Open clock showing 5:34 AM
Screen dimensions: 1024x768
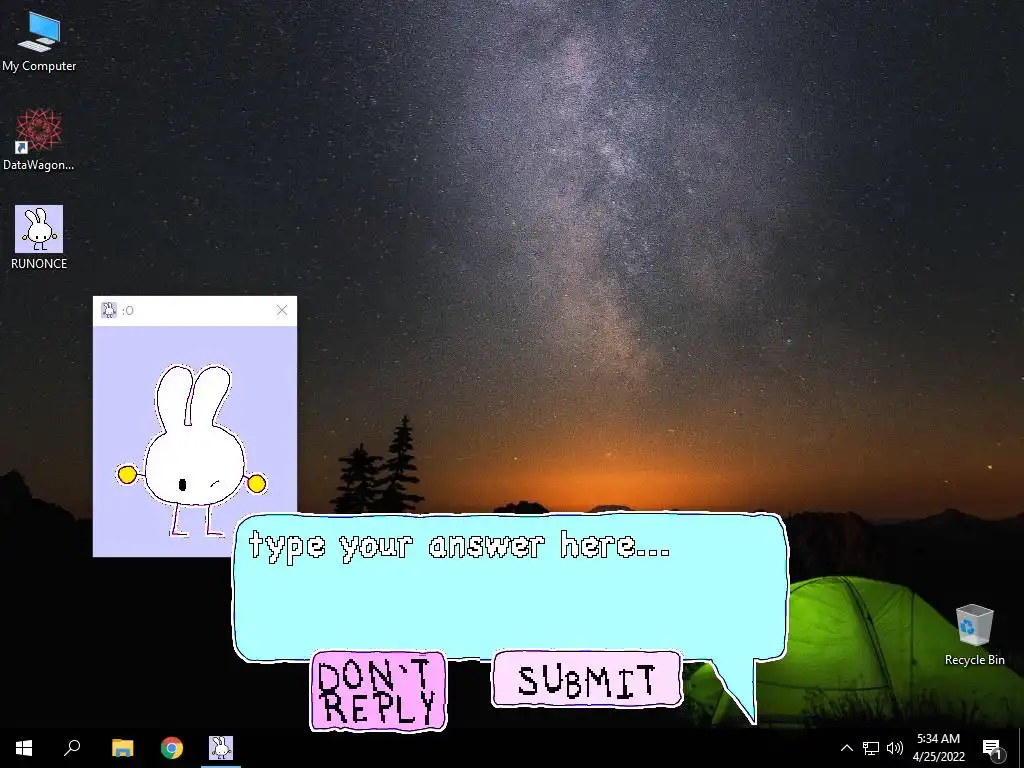click(x=938, y=748)
